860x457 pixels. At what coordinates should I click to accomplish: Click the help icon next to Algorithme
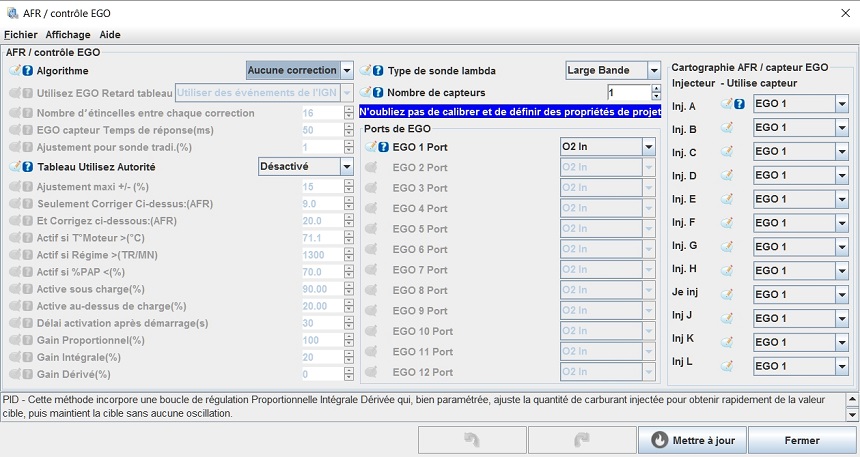[x=27, y=71]
